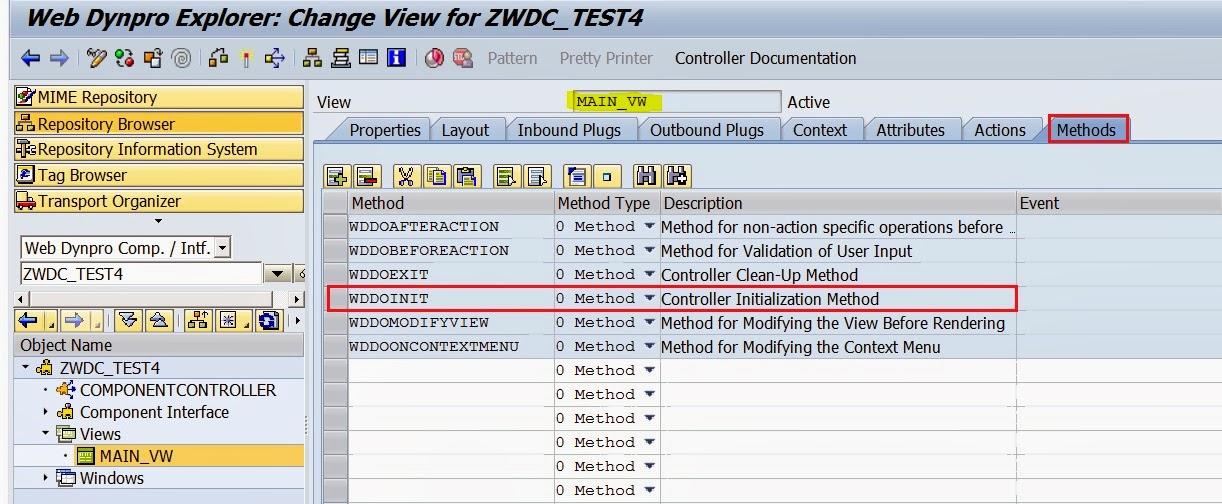
Task: Expand the Windows tree folder
Action: pos(45,478)
